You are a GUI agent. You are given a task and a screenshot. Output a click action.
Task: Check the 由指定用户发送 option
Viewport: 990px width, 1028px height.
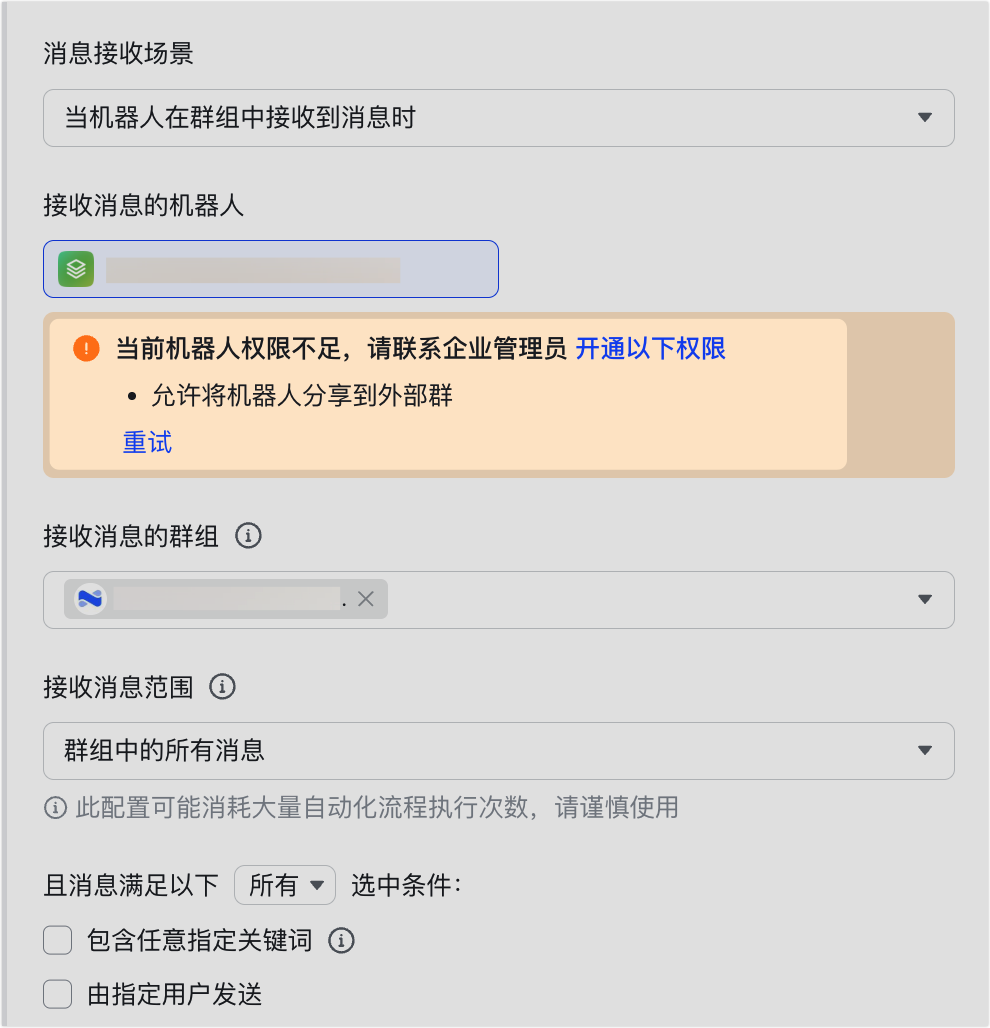[58, 994]
